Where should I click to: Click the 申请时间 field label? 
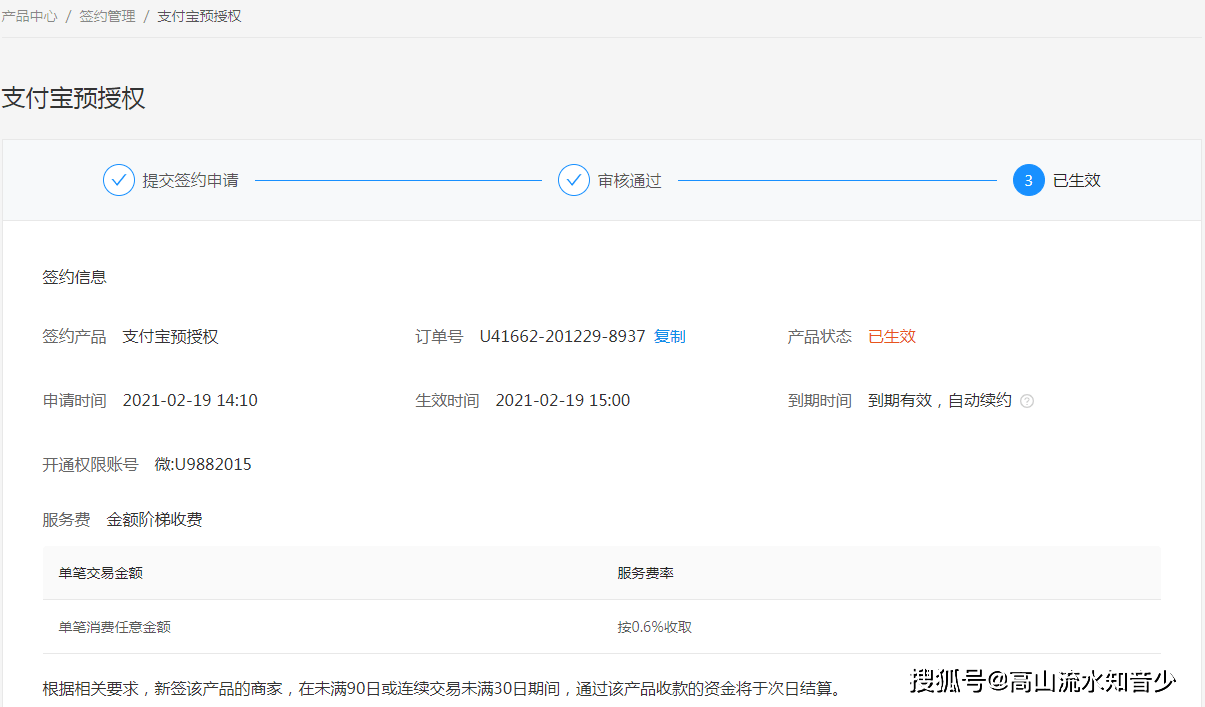75,401
